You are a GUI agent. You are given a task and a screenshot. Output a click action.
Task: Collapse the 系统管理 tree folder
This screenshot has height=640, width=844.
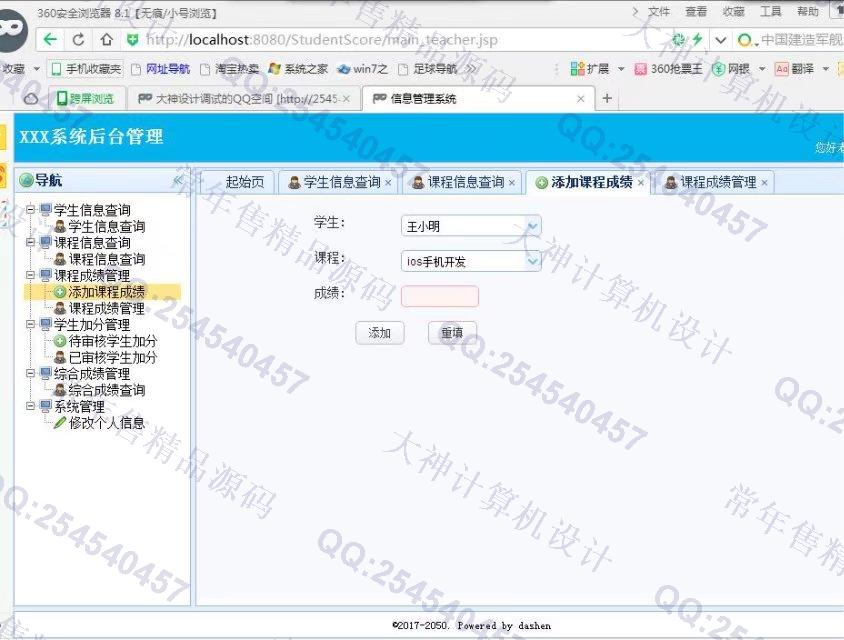pyautogui.click(x=31, y=406)
